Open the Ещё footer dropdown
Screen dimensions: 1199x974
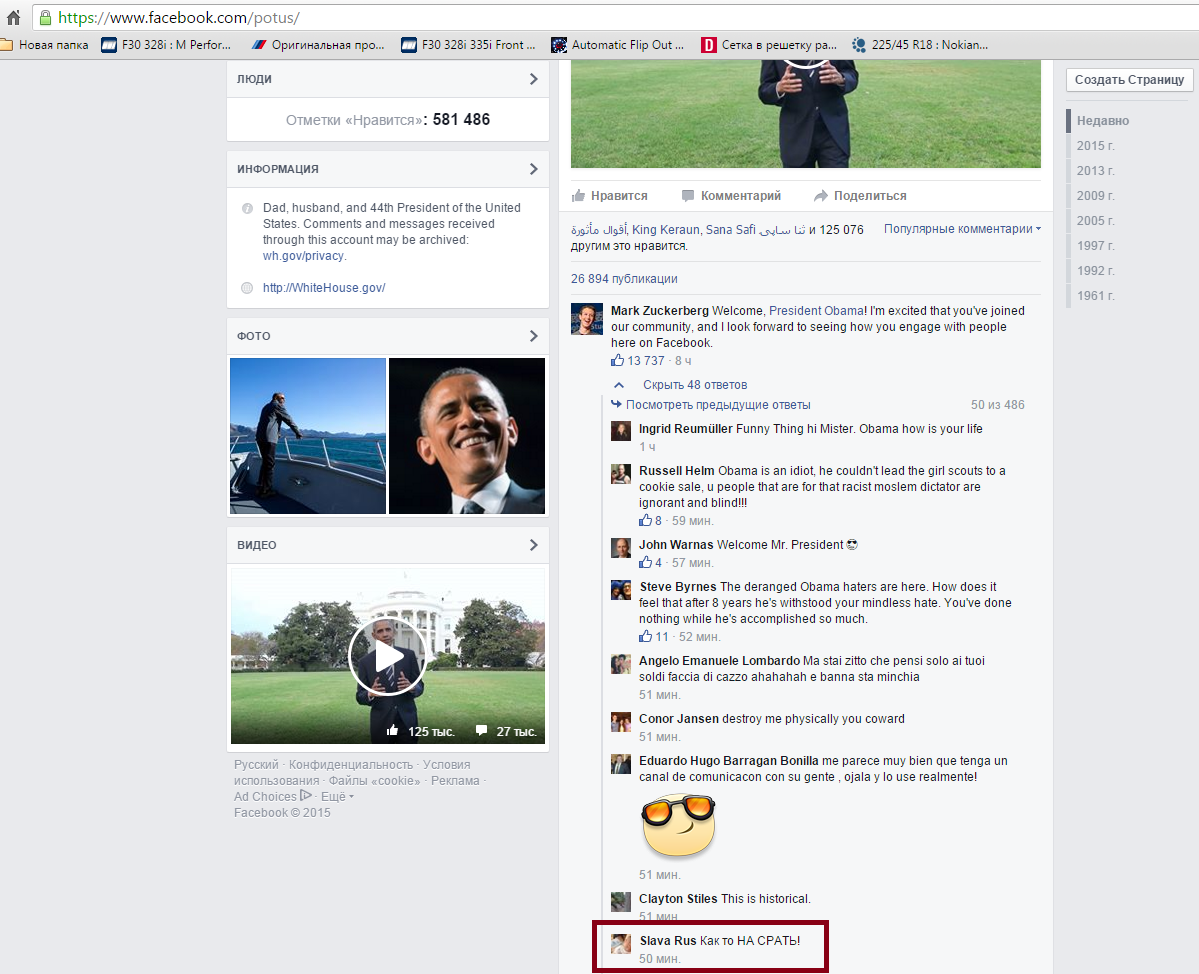[337, 797]
